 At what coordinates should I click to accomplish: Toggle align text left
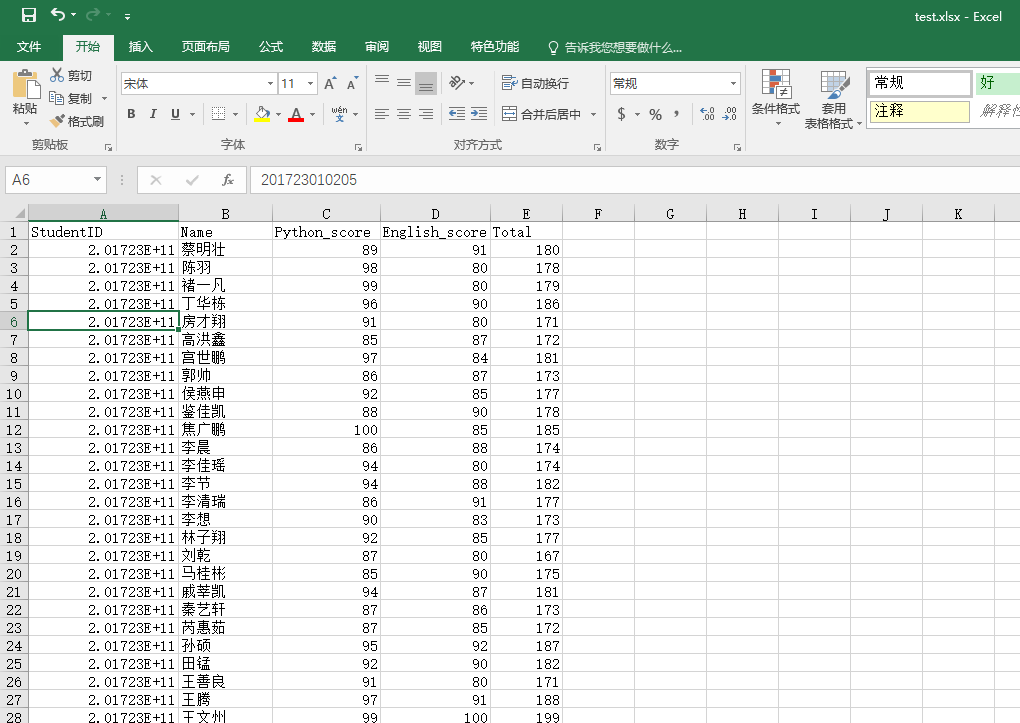pyautogui.click(x=382, y=114)
